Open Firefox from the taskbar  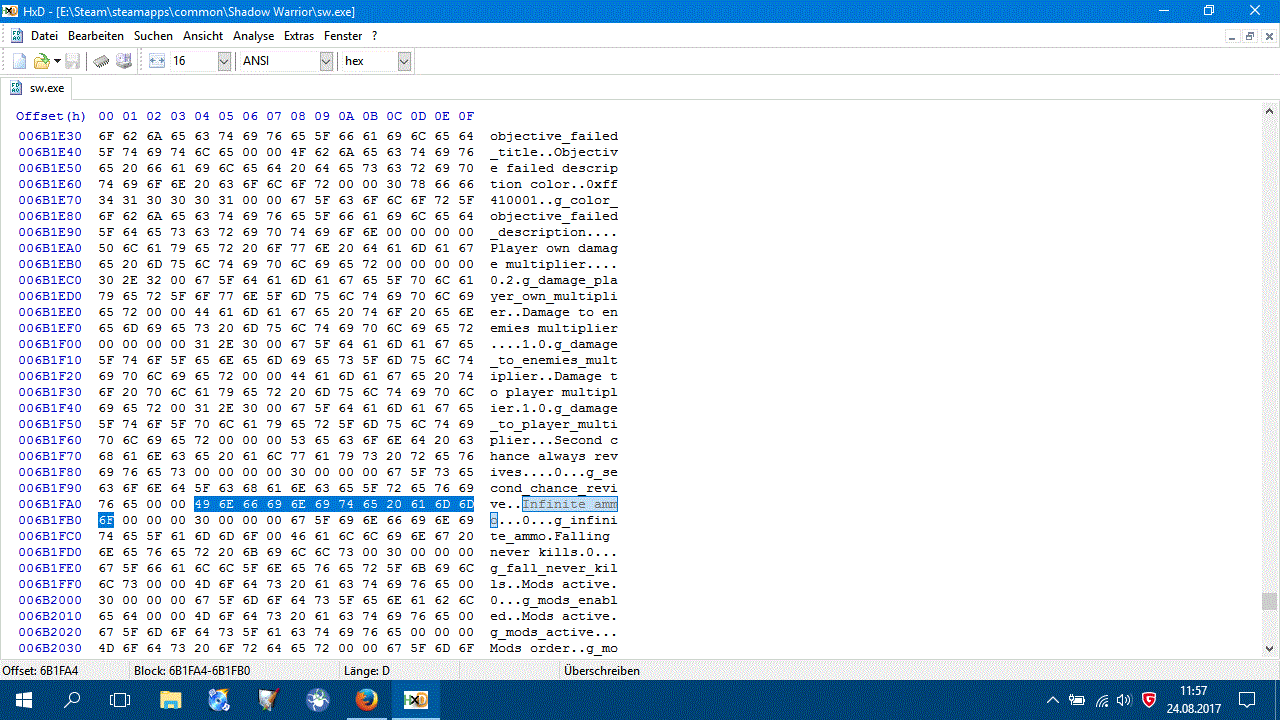coord(366,700)
